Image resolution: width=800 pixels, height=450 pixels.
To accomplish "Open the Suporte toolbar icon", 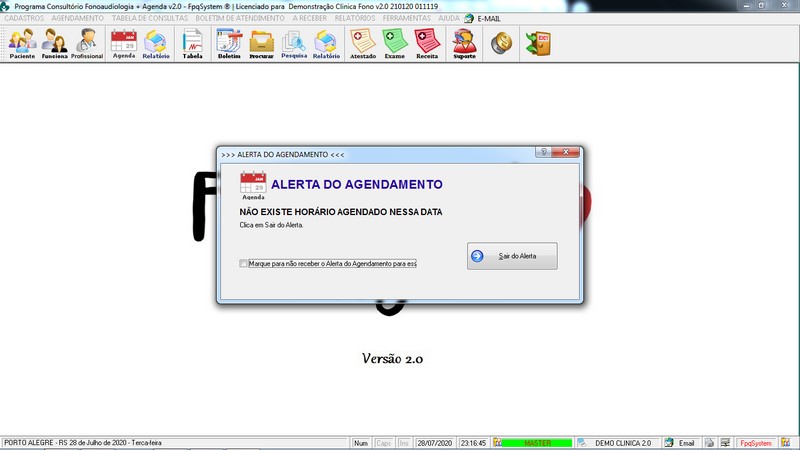I will tap(464, 44).
